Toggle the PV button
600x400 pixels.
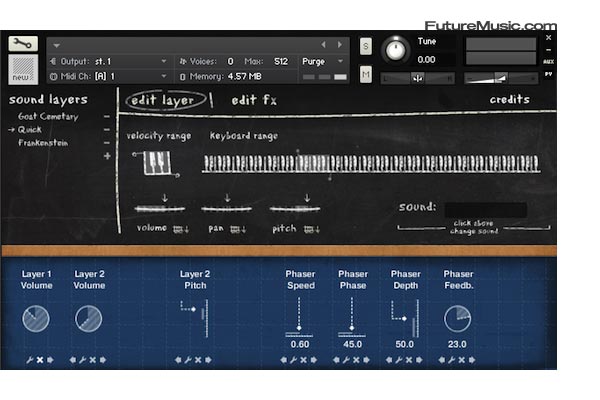point(548,74)
